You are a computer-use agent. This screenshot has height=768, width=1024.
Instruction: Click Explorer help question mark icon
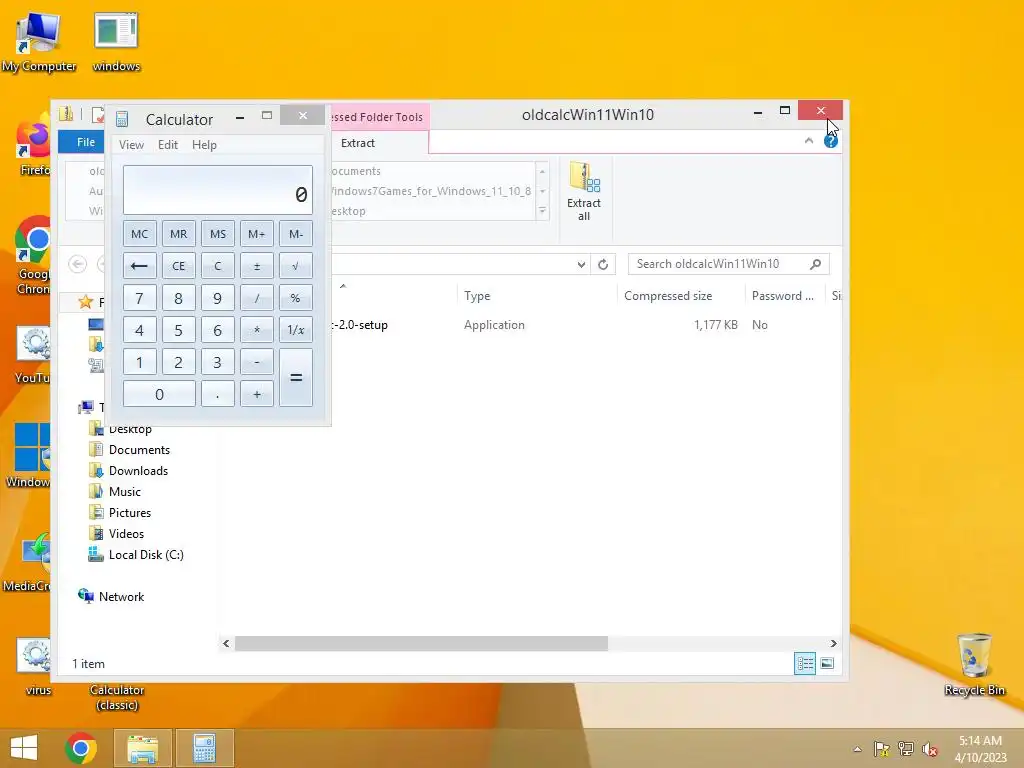(x=830, y=141)
